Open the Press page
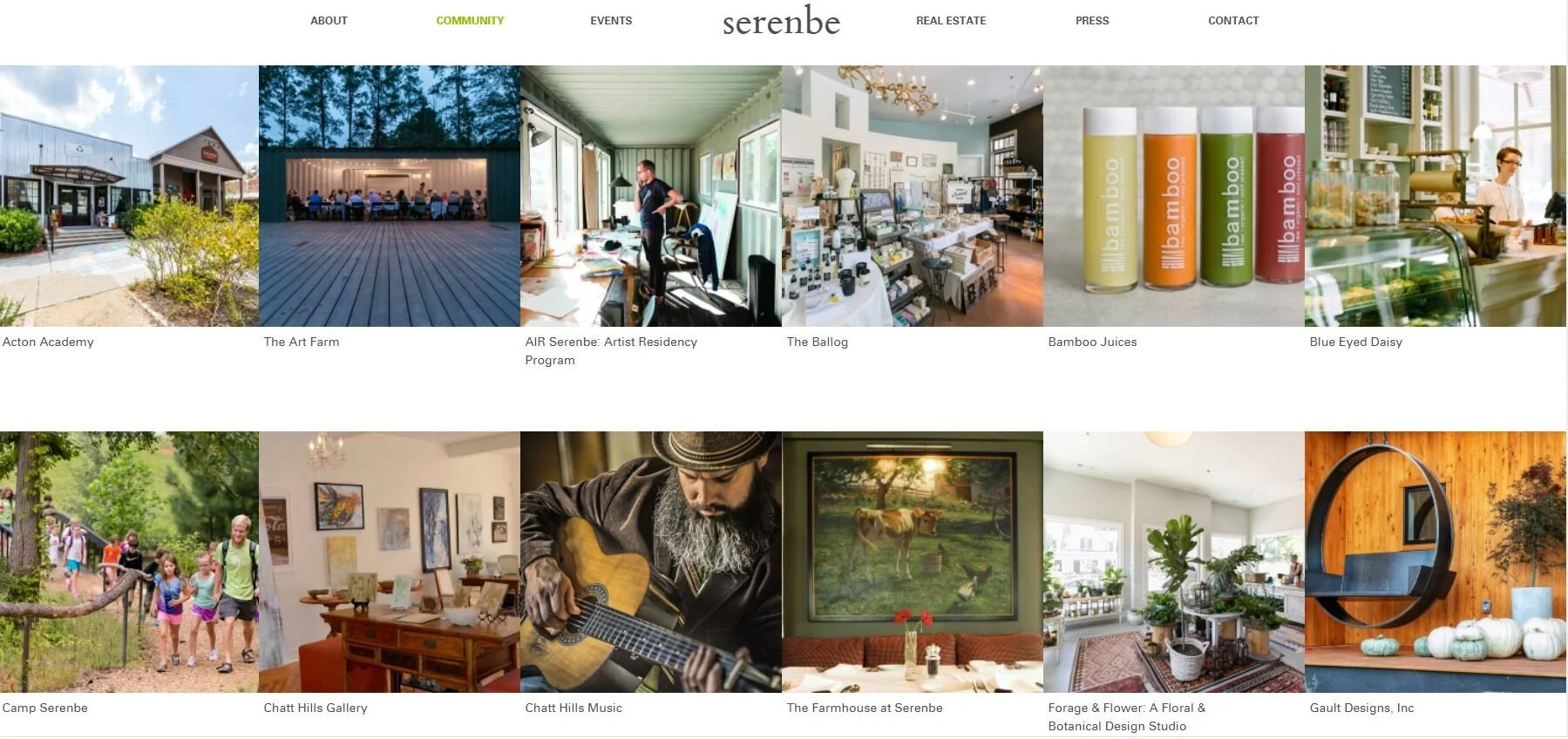Screen dimensions: 1568x739 coord(1092,21)
